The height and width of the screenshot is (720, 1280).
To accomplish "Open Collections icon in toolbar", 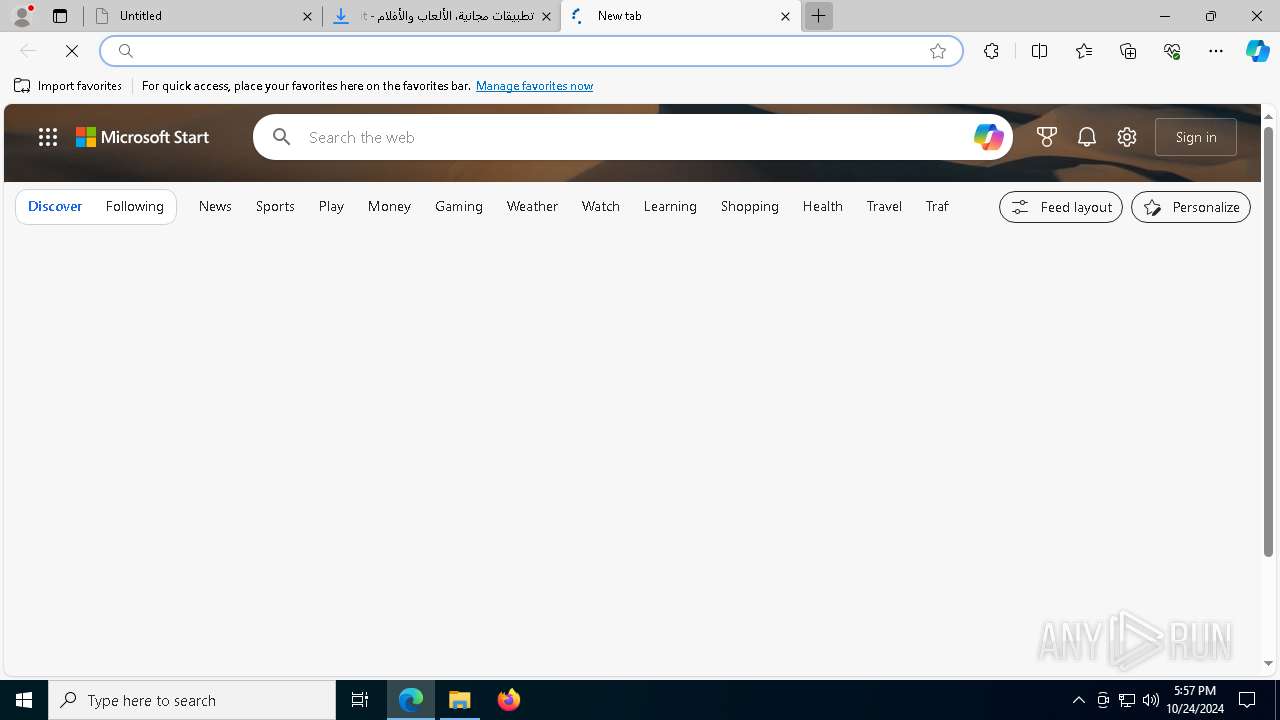I will [1128, 51].
